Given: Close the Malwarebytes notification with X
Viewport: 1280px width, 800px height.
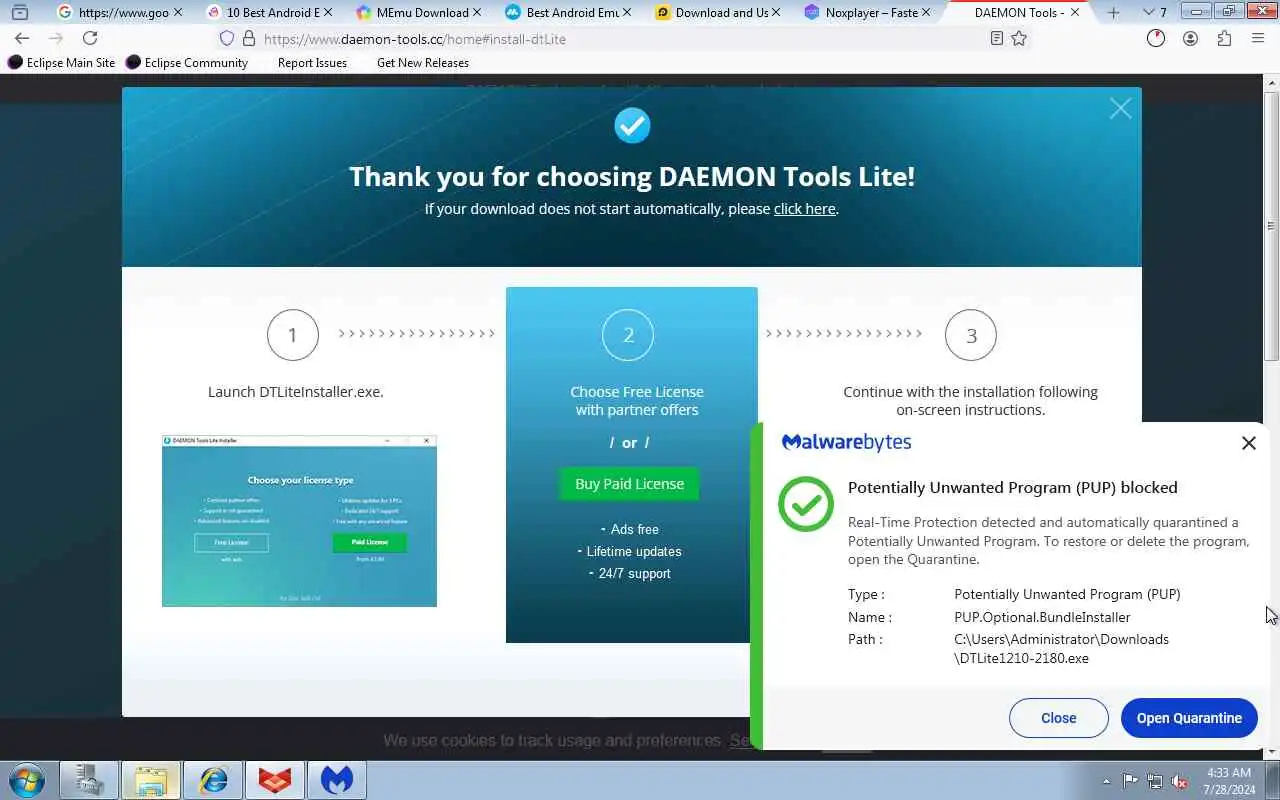Looking at the screenshot, I should 1248,443.
